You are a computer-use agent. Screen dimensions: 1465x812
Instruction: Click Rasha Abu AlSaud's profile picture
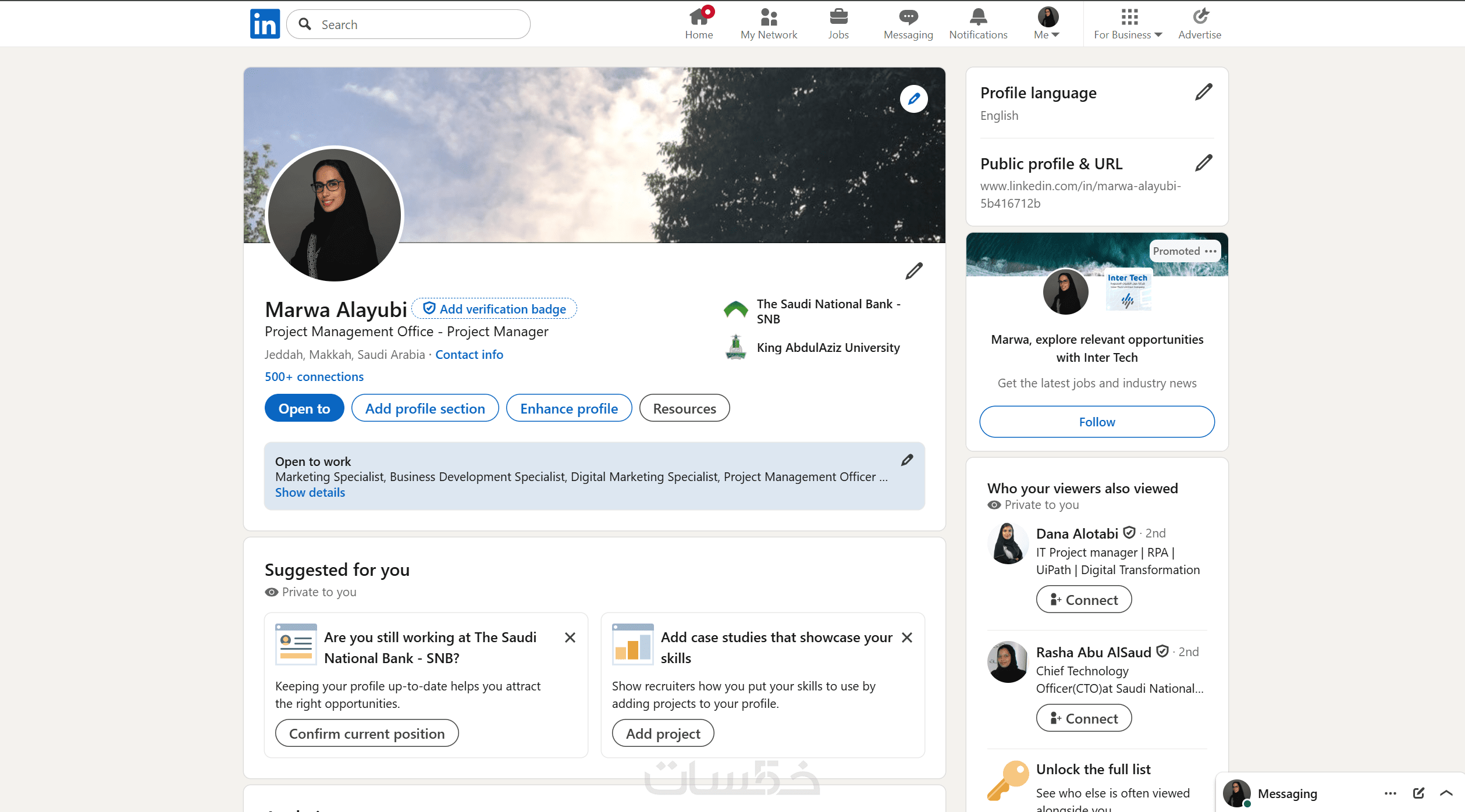1008,662
